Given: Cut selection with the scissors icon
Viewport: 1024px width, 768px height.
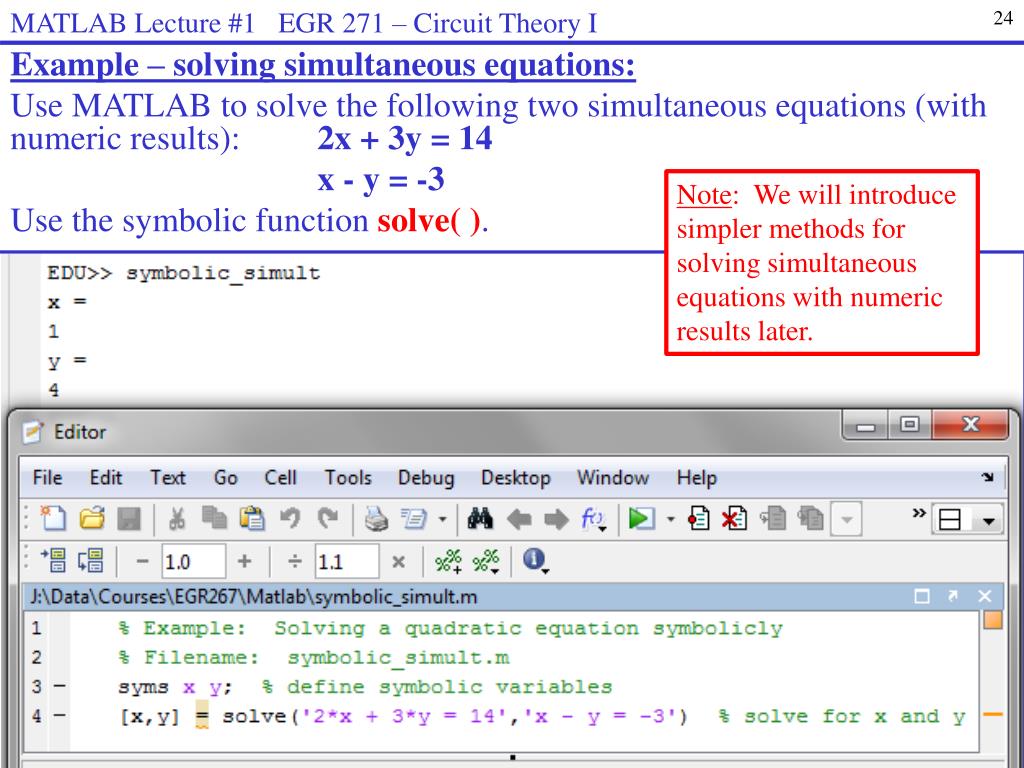Looking at the screenshot, I should point(176,519).
